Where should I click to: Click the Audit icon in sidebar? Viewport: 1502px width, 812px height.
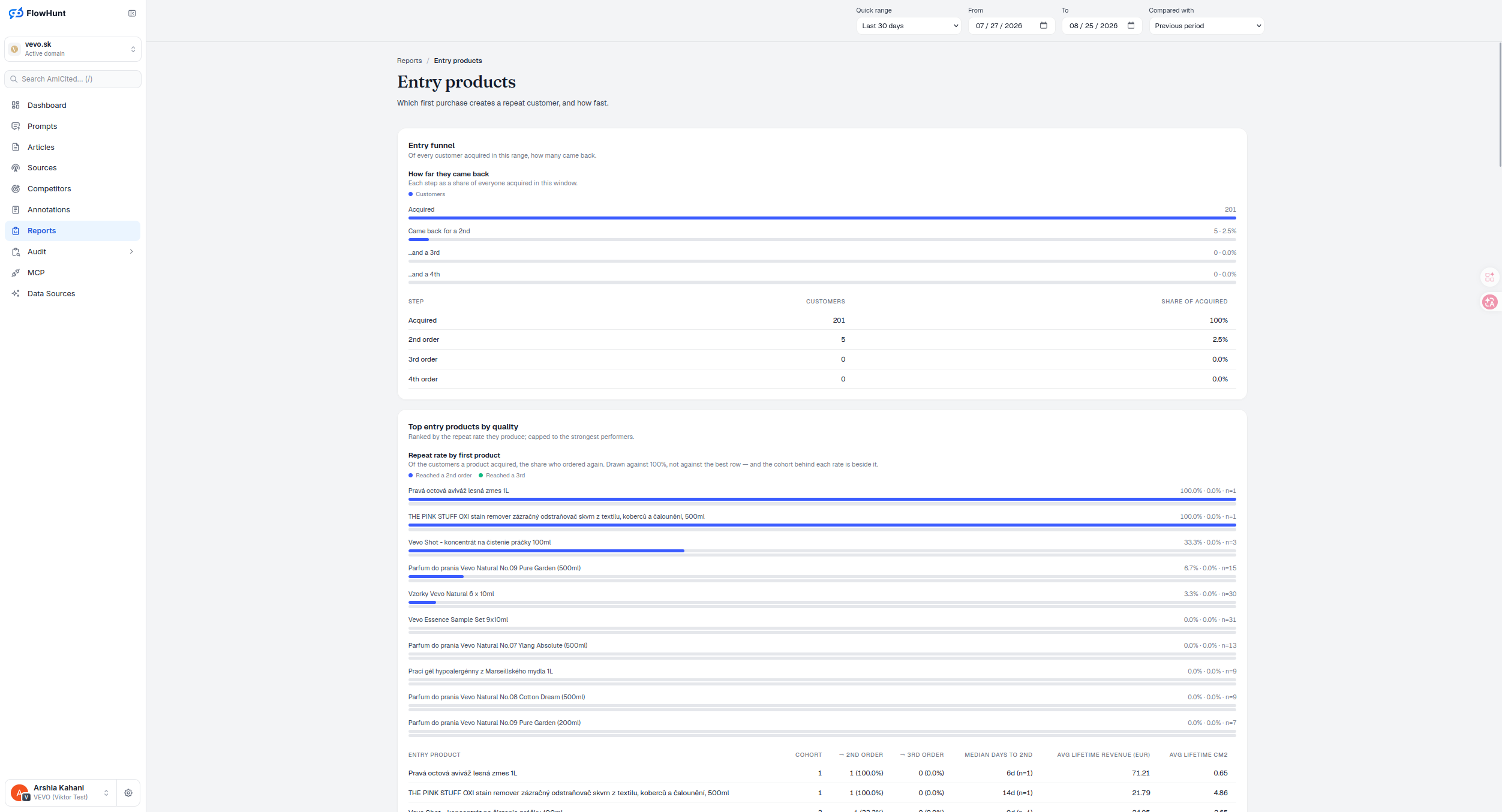(16, 252)
